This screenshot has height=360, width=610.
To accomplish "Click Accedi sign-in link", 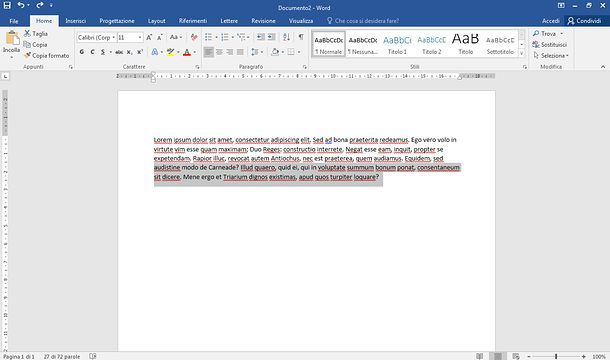I will 550,21.
